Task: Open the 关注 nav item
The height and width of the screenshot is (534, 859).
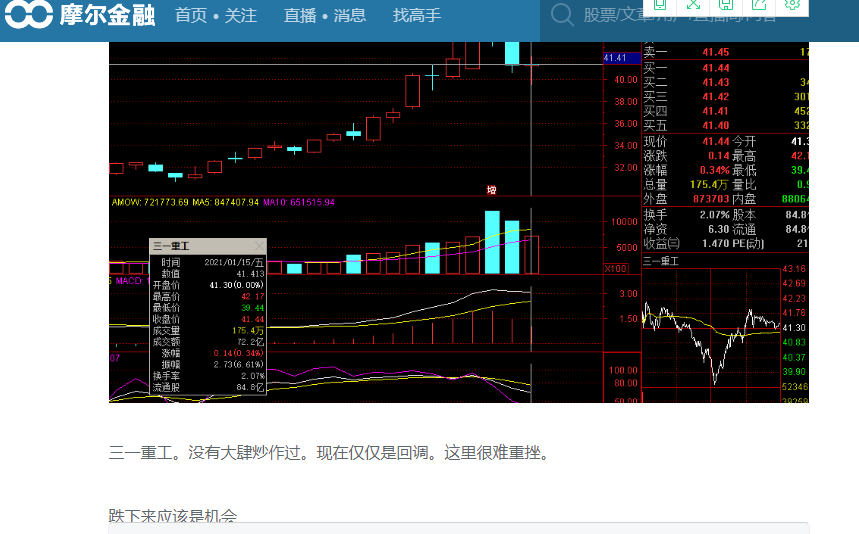Action: 240,15
